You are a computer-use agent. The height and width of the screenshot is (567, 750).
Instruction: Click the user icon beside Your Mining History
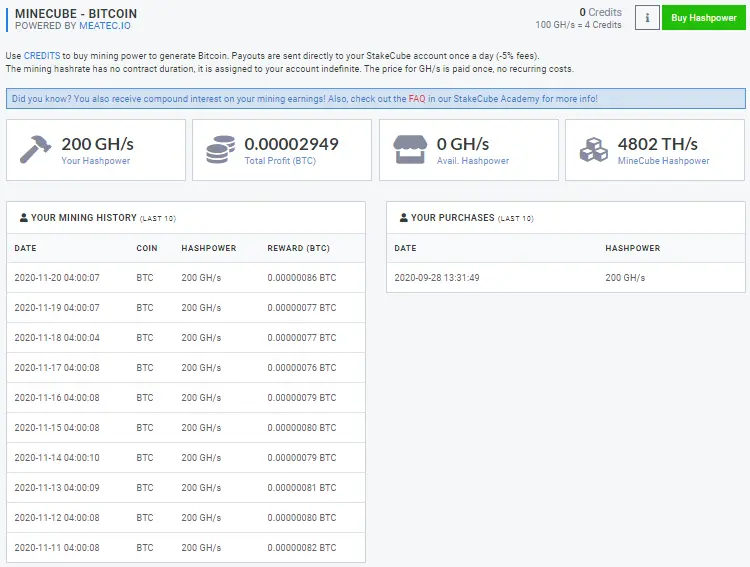[23, 218]
